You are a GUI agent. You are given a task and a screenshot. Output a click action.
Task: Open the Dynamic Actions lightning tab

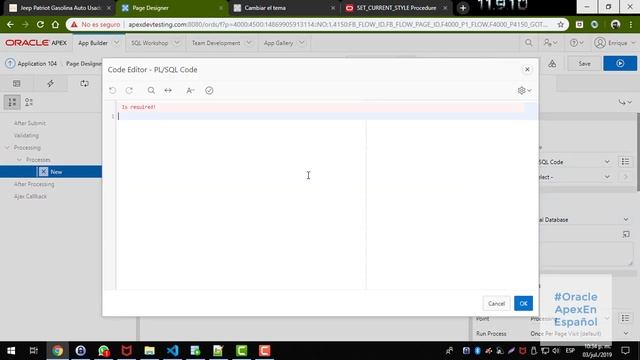[50, 83]
